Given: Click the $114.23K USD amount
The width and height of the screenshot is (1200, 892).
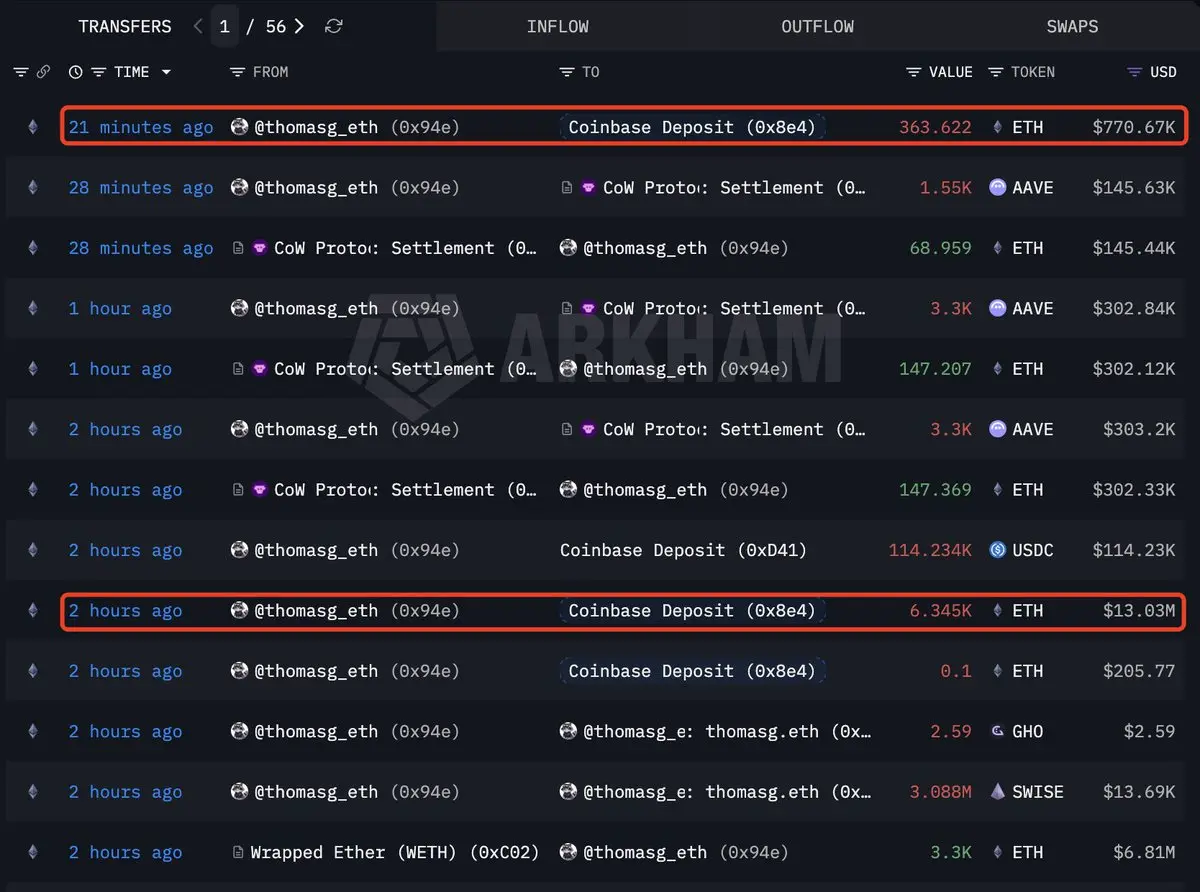Looking at the screenshot, I should (1134, 550).
